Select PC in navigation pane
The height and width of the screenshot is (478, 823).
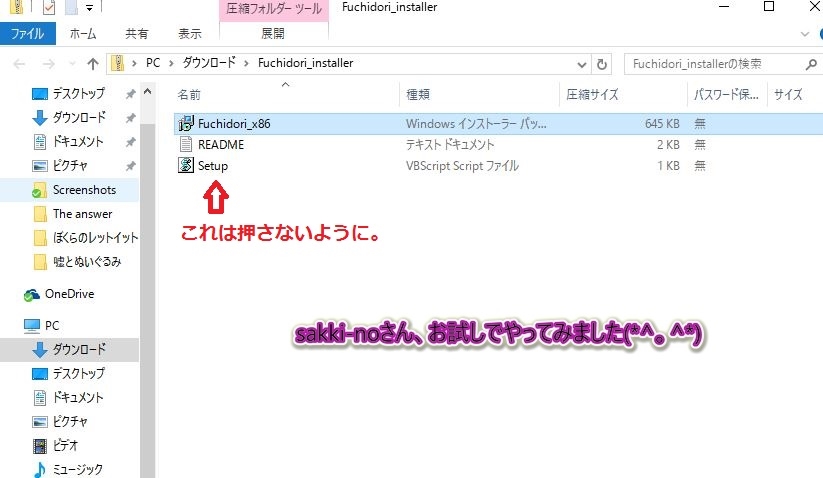[52, 326]
